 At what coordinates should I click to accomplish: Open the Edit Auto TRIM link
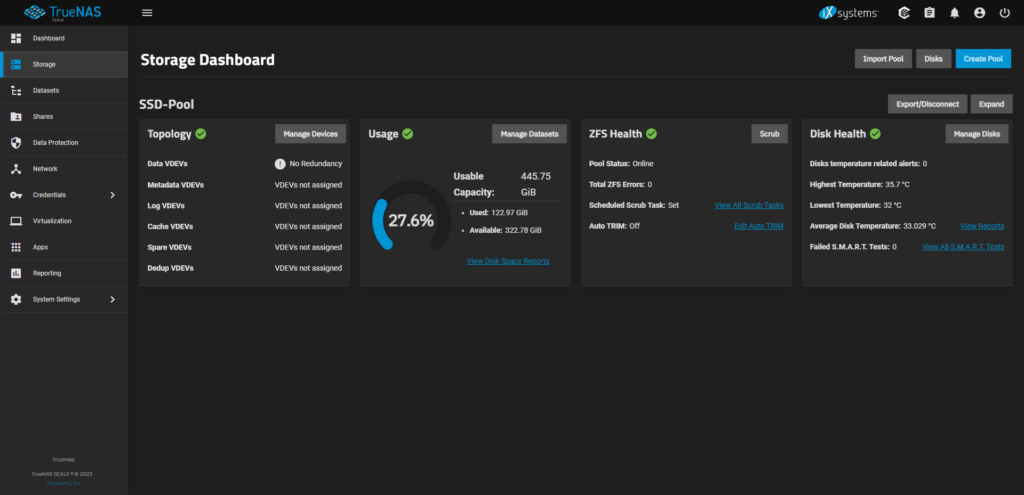click(758, 226)
